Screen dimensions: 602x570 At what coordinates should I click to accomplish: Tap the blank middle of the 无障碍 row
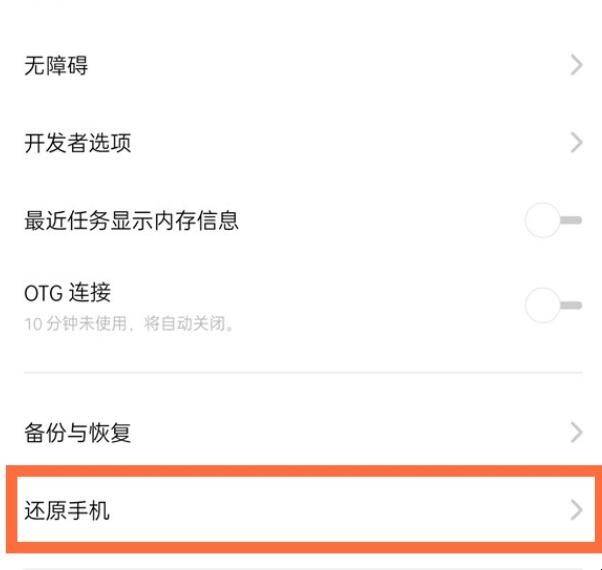320,66
